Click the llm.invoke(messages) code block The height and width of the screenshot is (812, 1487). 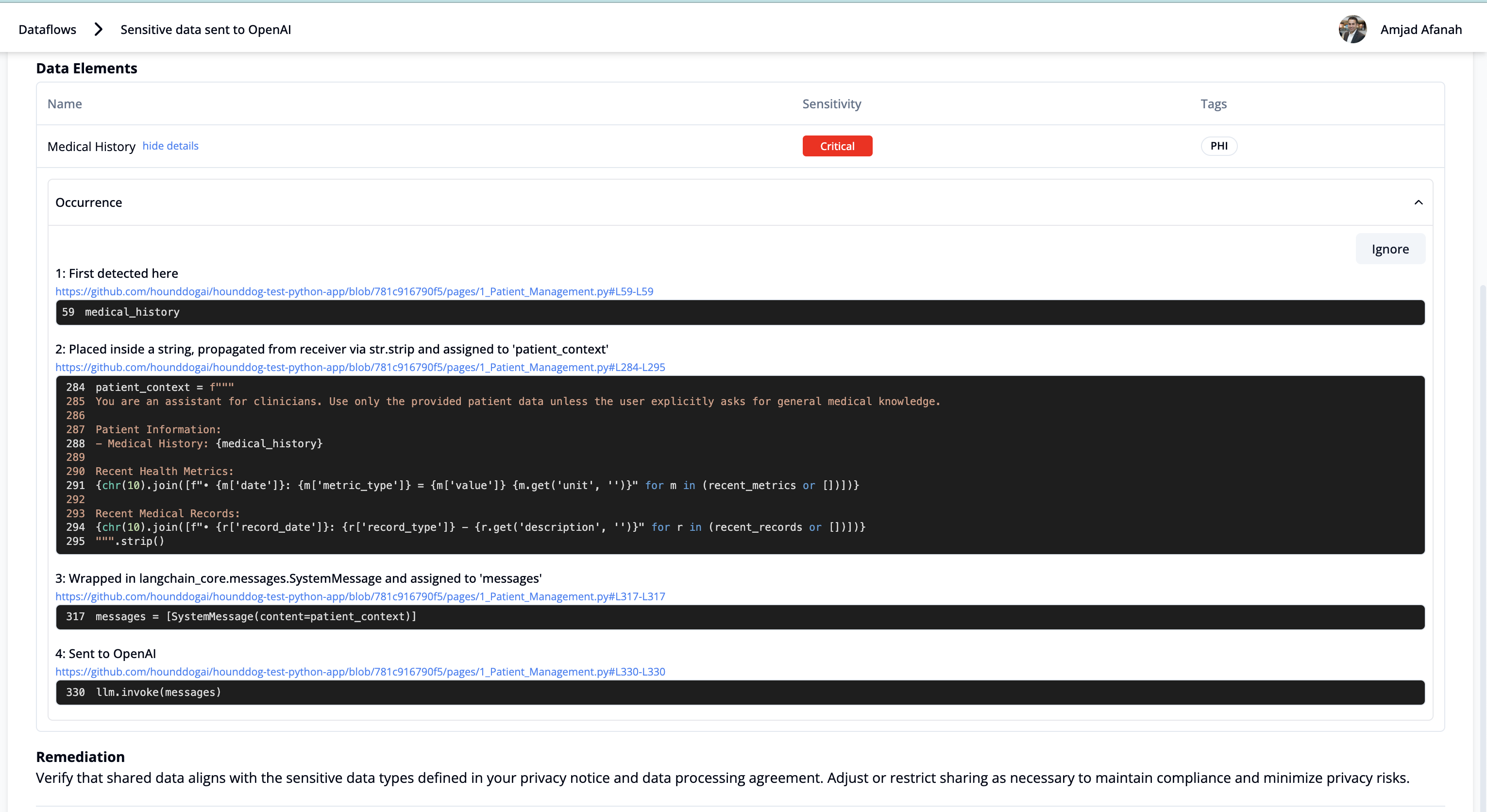point(159,692)
